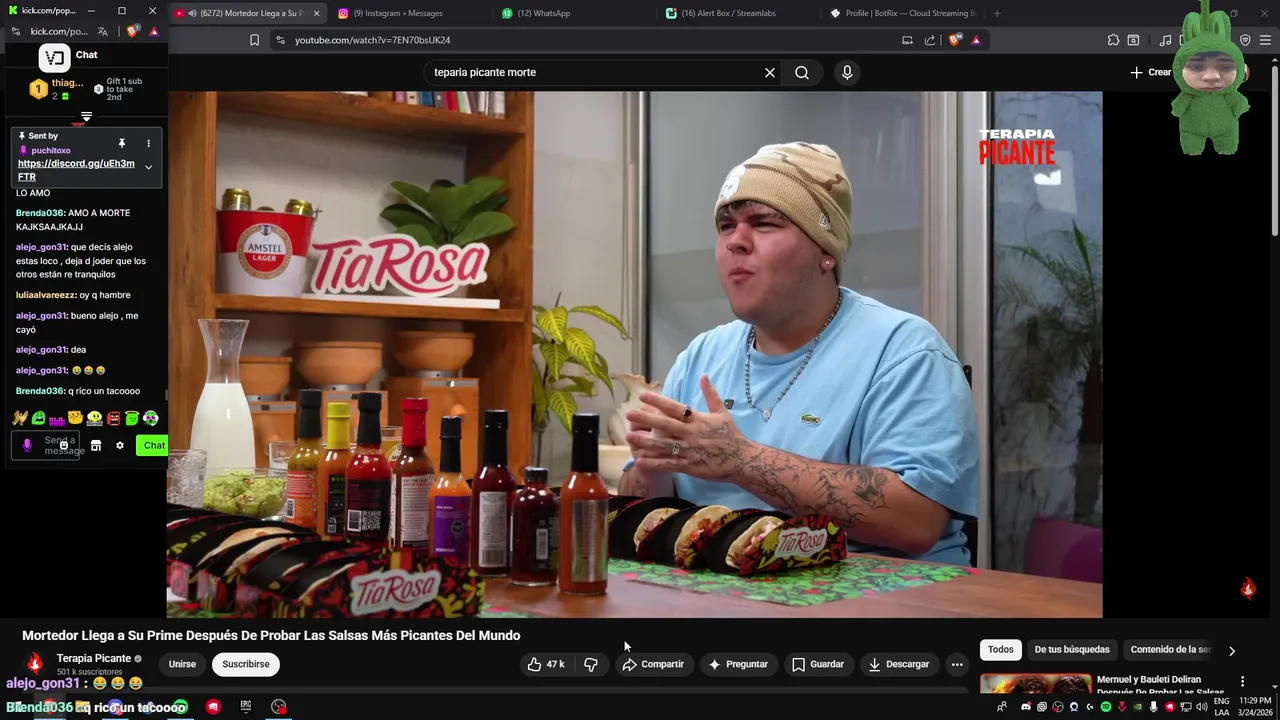Select the Todos filter chip
1280x720 pixels.
1001,650
